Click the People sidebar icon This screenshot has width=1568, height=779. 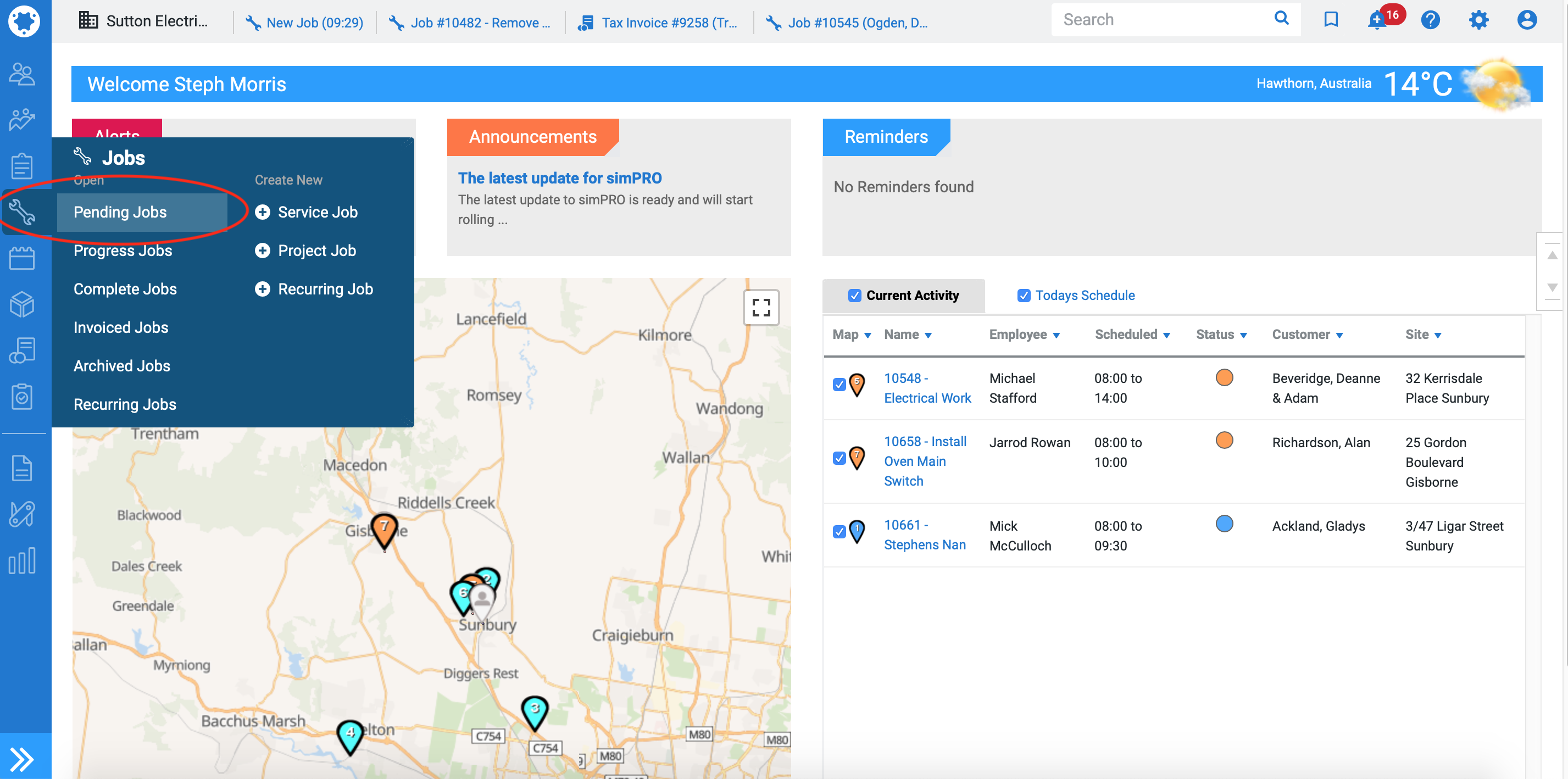(23, 74)
